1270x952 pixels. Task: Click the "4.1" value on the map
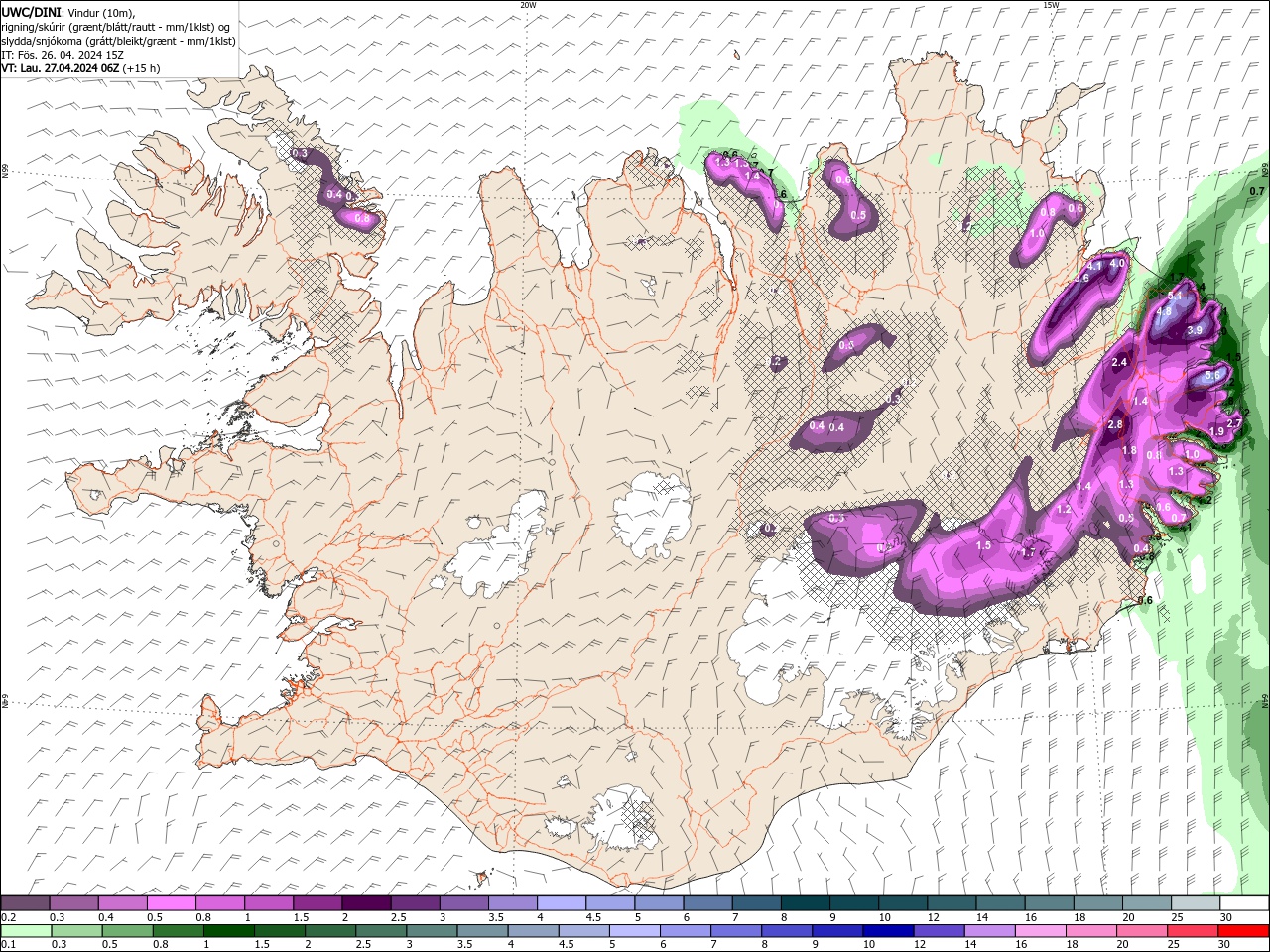(x=1095, y=266)
